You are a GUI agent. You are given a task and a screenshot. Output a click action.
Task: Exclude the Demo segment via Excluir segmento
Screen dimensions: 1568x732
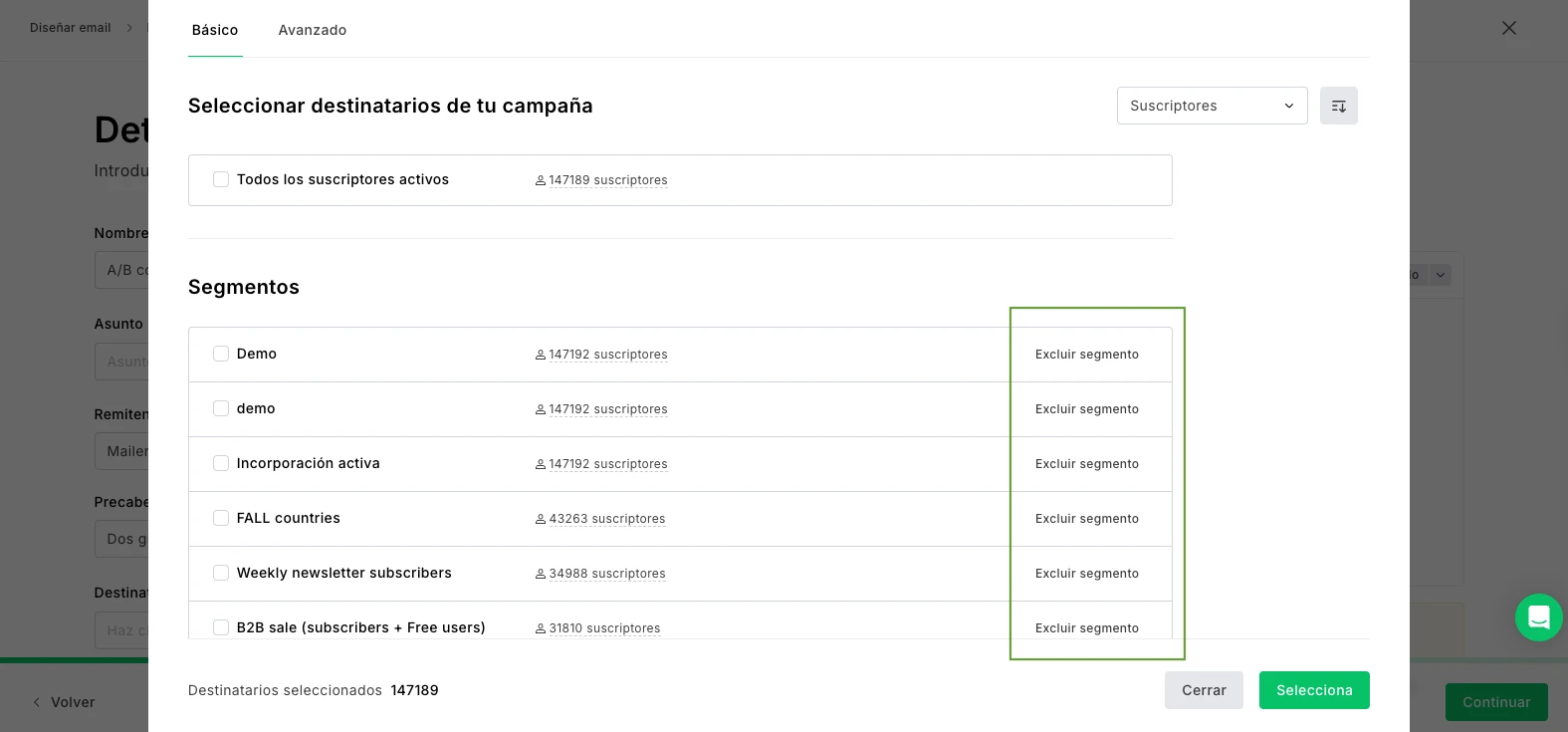(x=1086, y=355)
